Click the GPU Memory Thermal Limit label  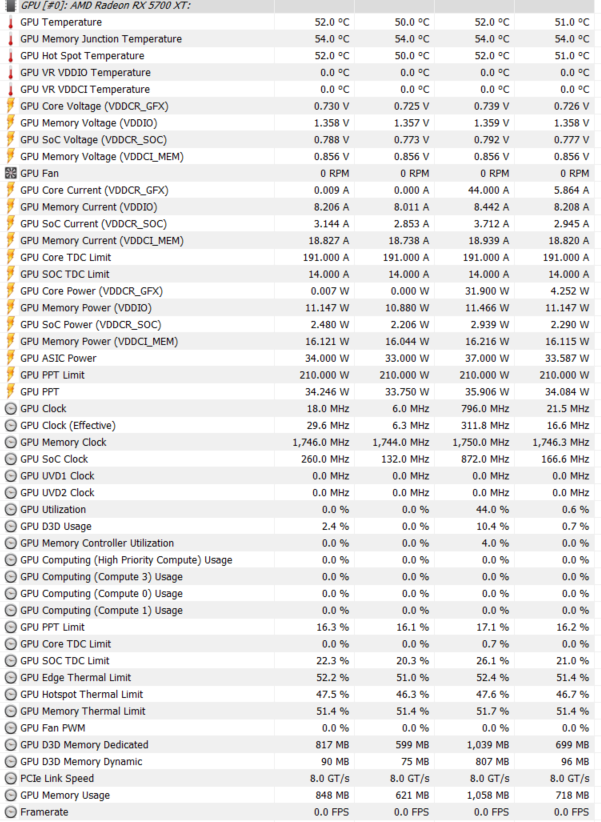click(83, 711)
